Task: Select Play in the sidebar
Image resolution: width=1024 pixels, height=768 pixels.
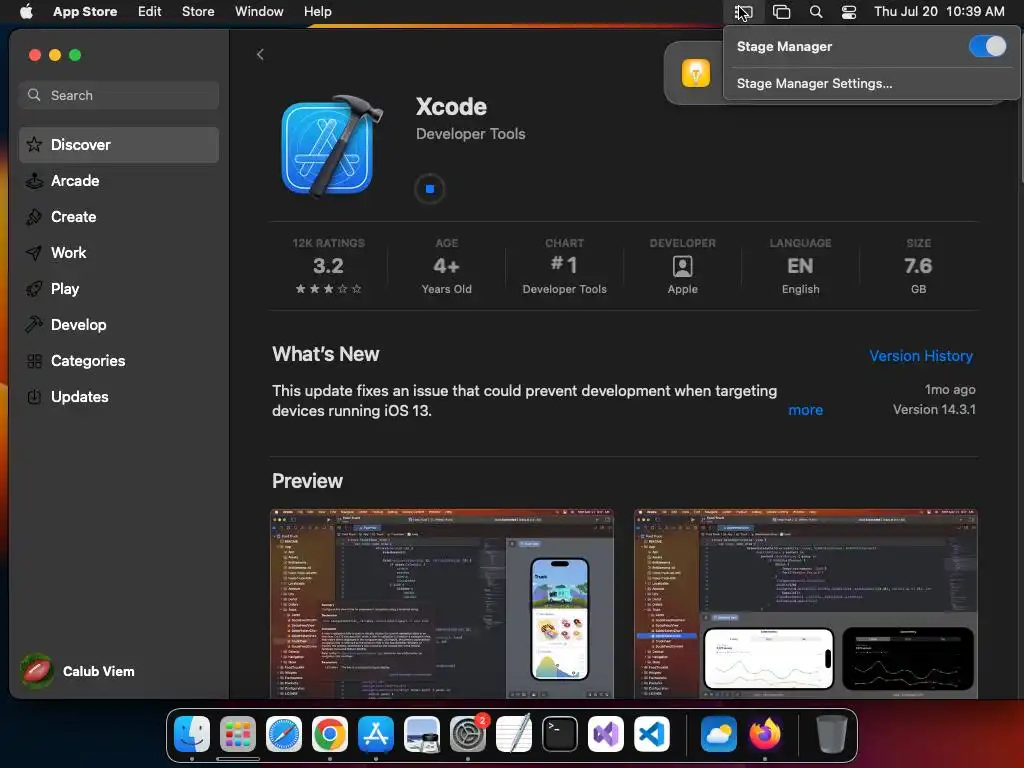Action: point(119,289)
